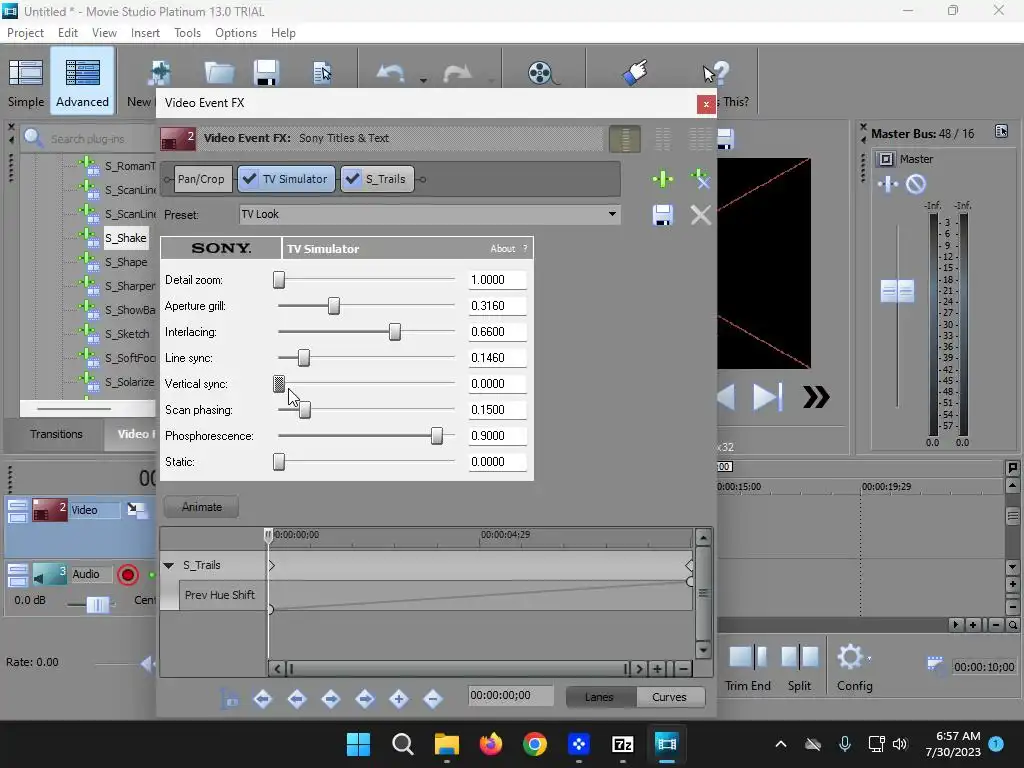Add a plug-in using the green plus icon
The image size is (1024, 768).
[x=662, y=179]
